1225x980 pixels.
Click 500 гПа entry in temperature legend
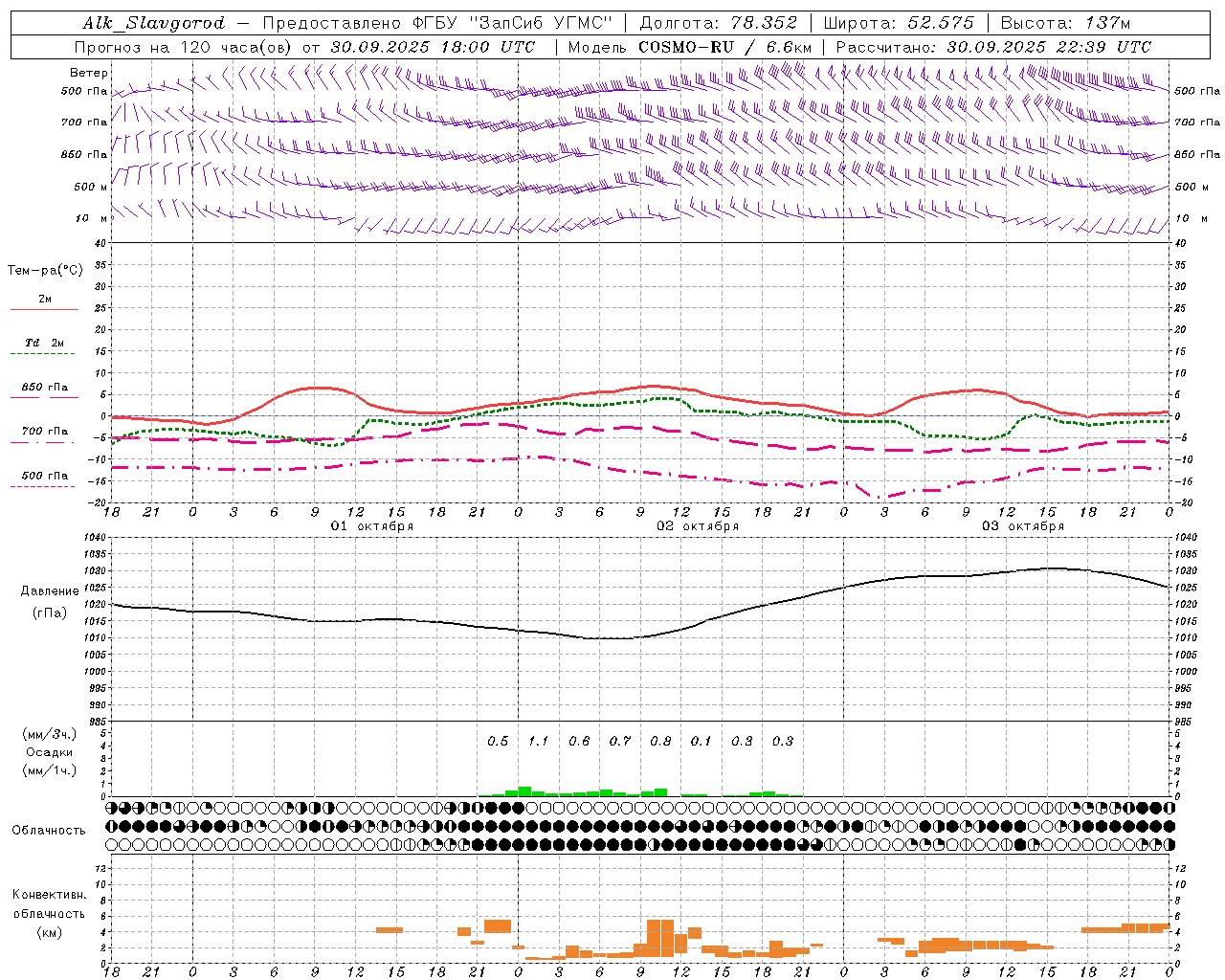pos(45,476)
